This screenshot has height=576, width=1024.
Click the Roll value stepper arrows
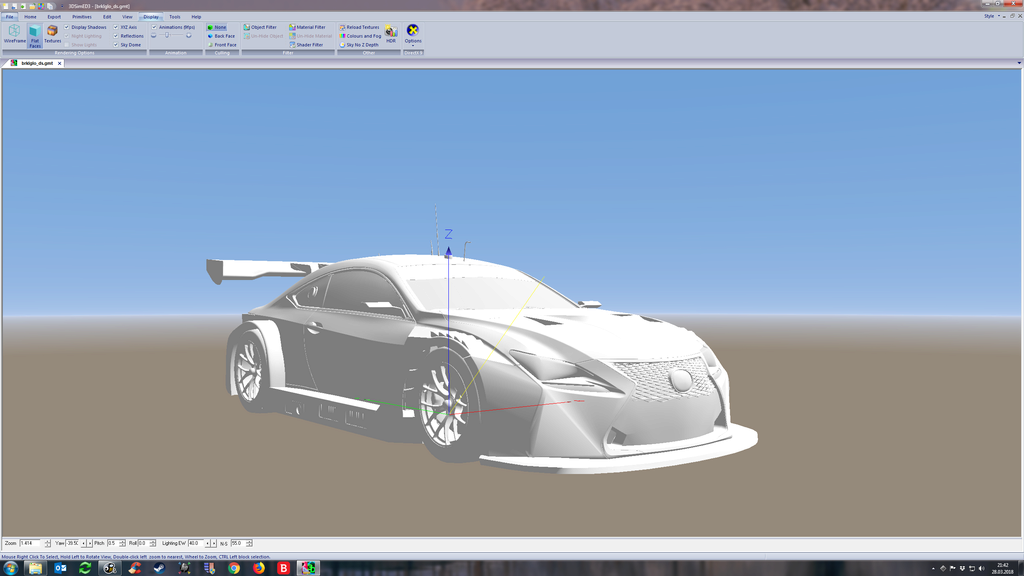152,543
